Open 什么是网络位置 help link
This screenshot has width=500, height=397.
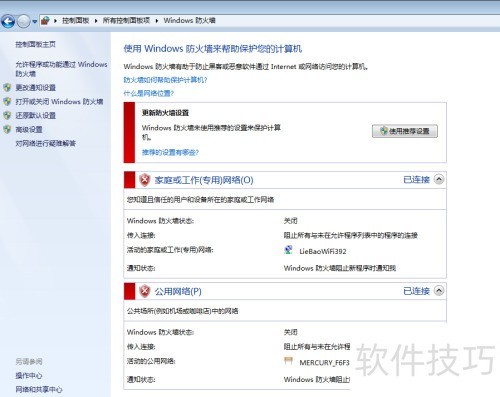click(149, 93)
